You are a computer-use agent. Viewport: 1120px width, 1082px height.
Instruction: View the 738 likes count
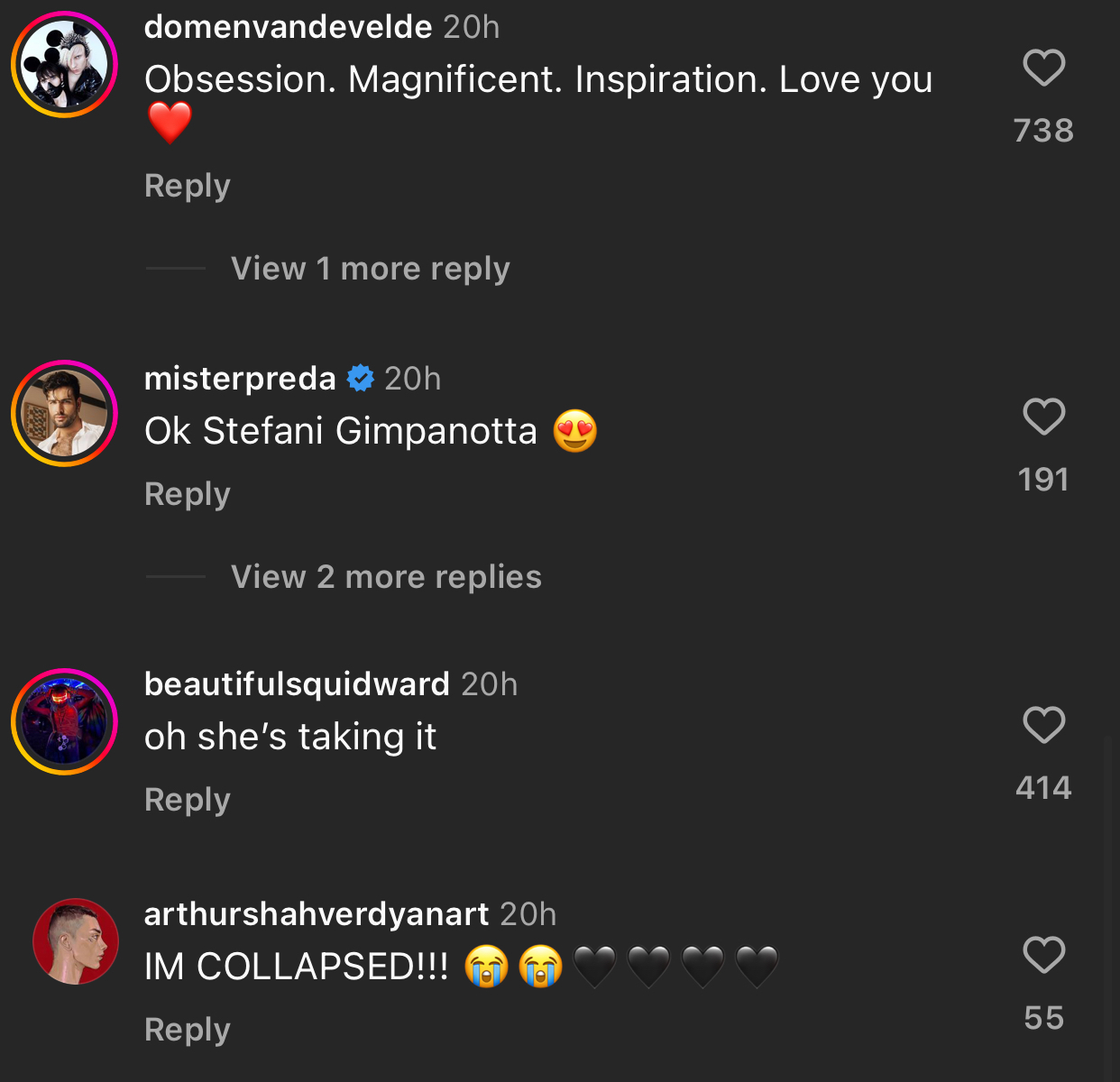(1043, 131)
